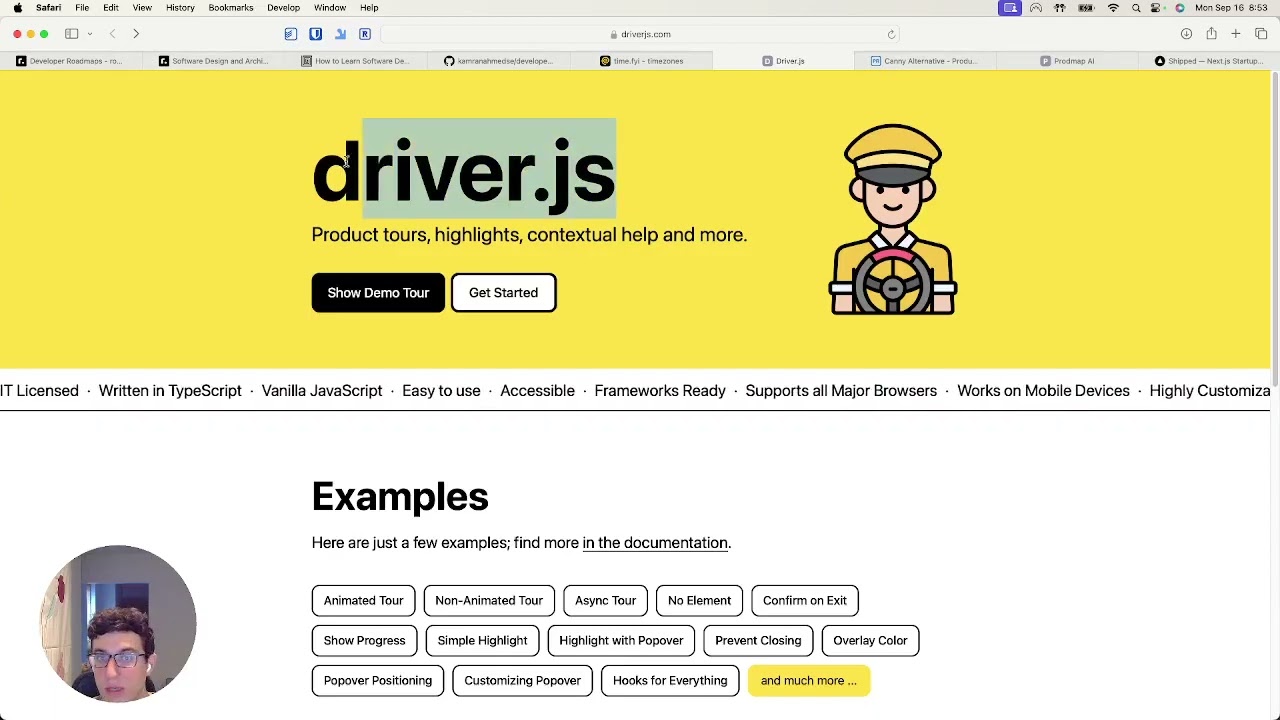Click the yellow 'and much more ...' button
Screen dimensions: 1280x720
pyautogui.click(x=809, y=681)
